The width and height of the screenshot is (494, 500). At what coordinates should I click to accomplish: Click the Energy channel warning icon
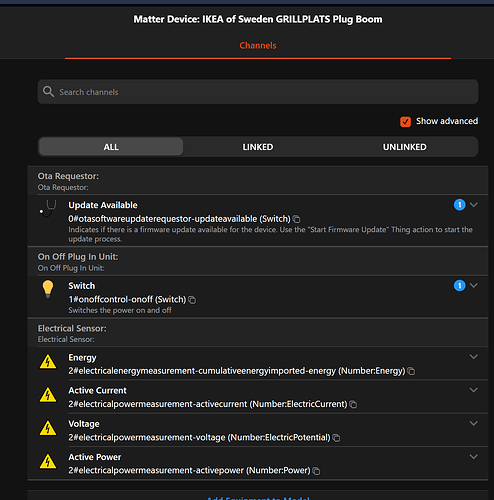[48, 362]
